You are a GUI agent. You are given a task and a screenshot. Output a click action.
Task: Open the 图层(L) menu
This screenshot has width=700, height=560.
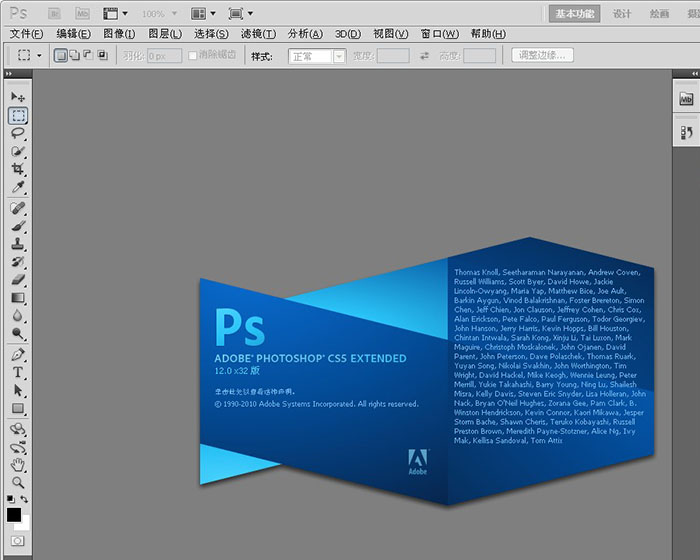[165, 34]
